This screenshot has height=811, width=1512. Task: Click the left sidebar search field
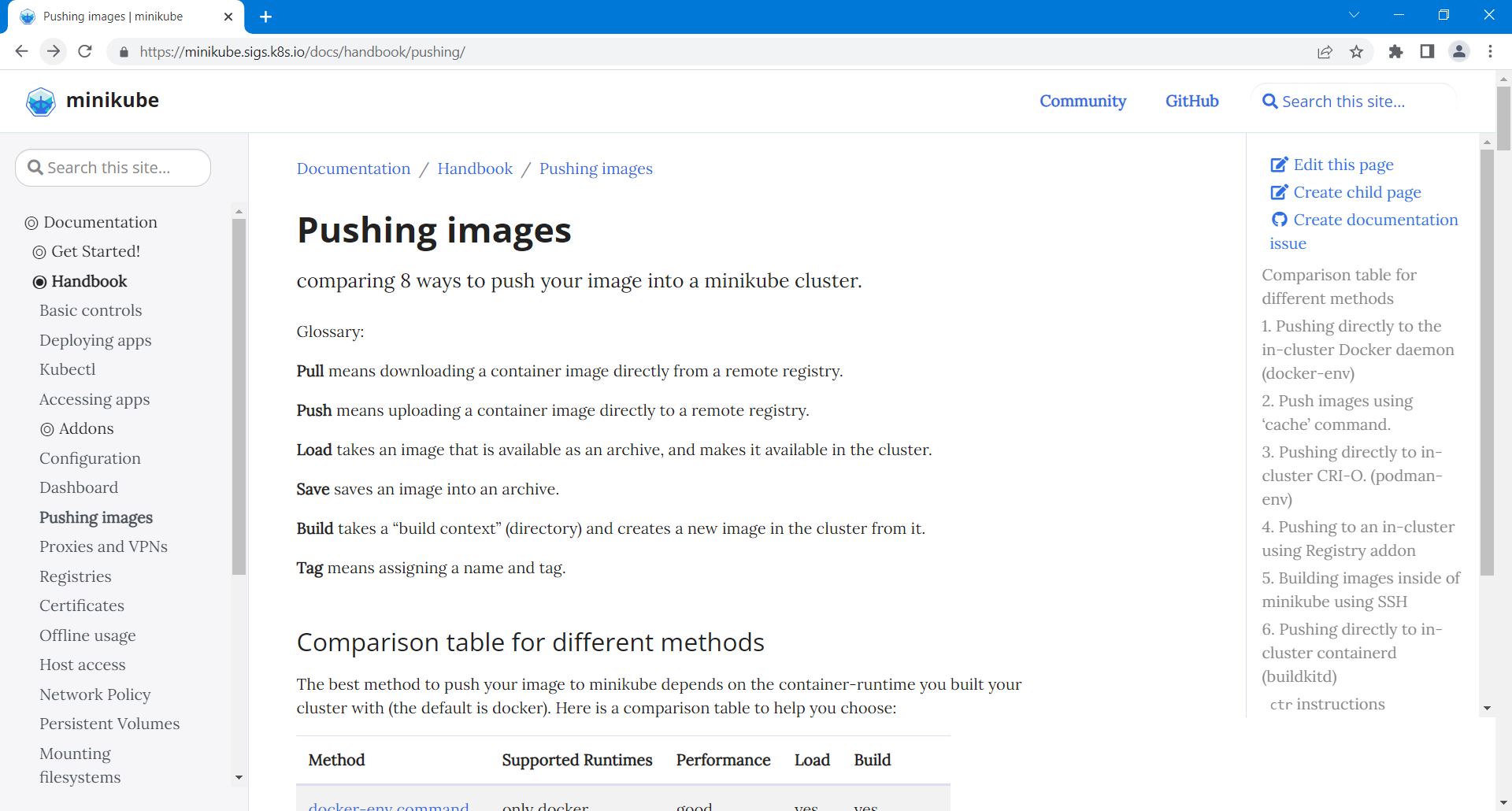[x=113, y=168]
